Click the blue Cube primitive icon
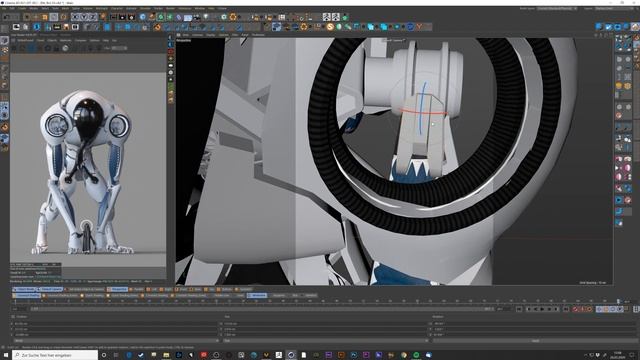 tap(142, 17)
